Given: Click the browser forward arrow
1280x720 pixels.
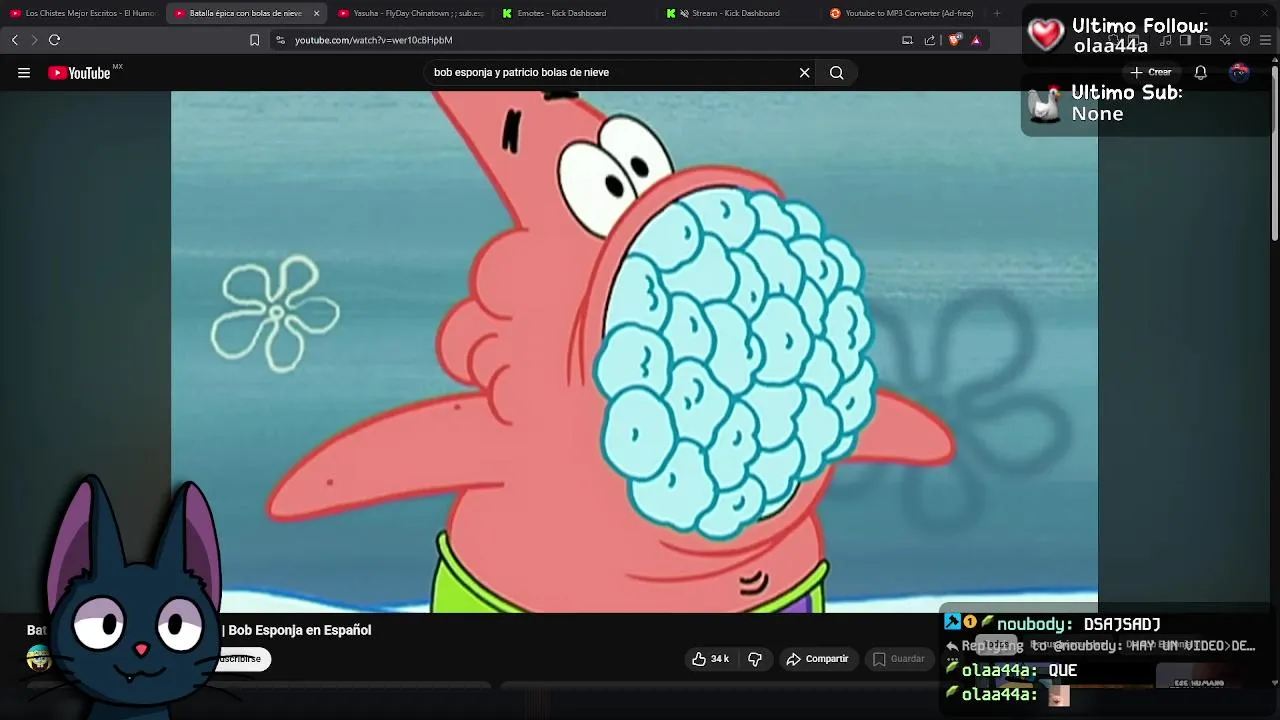Looking at the screenshot, I should coord(34,40).
